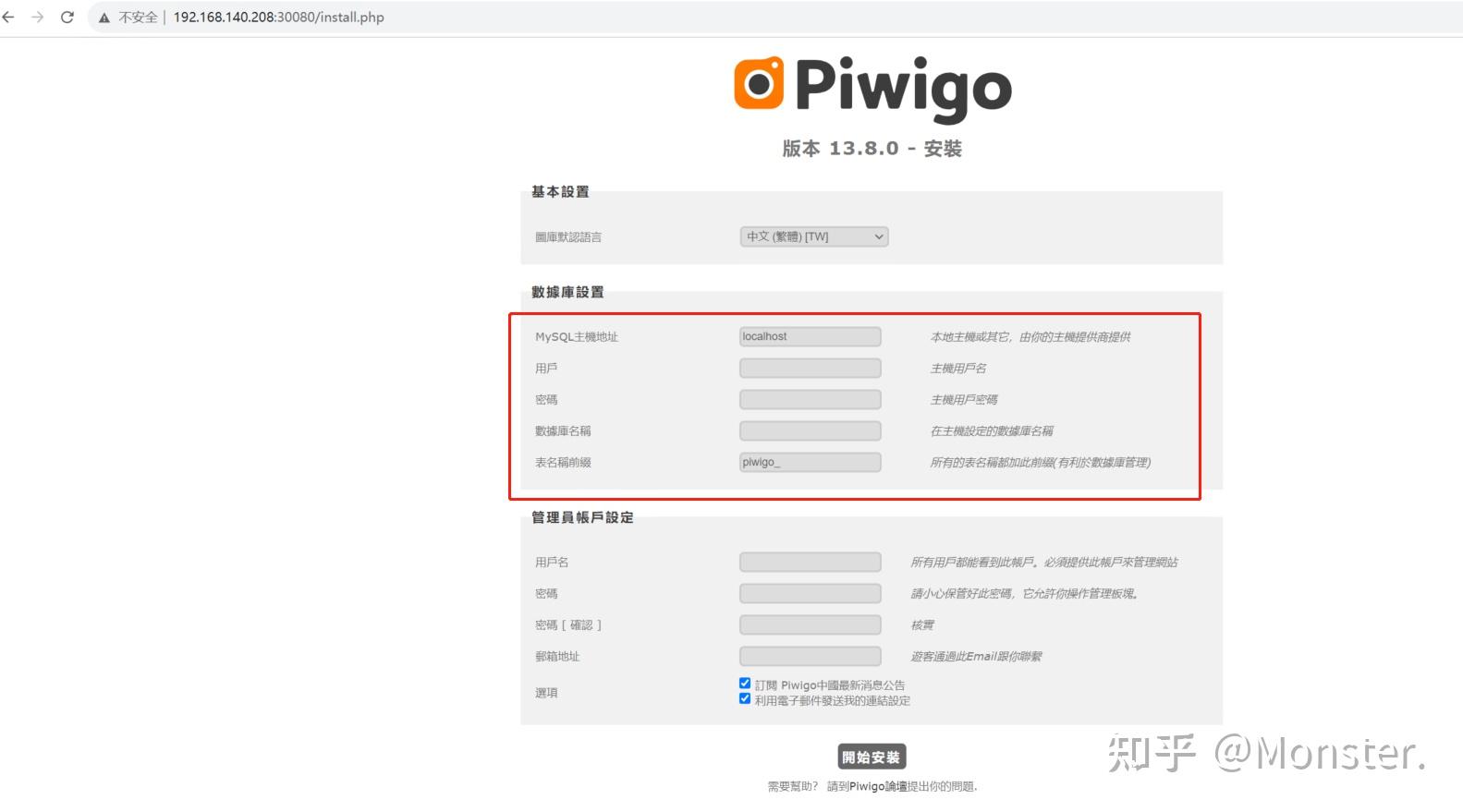This screenshot has width=1463, height=812.
Task: Click the administrator password field
Action: click(x=811, y=593)
